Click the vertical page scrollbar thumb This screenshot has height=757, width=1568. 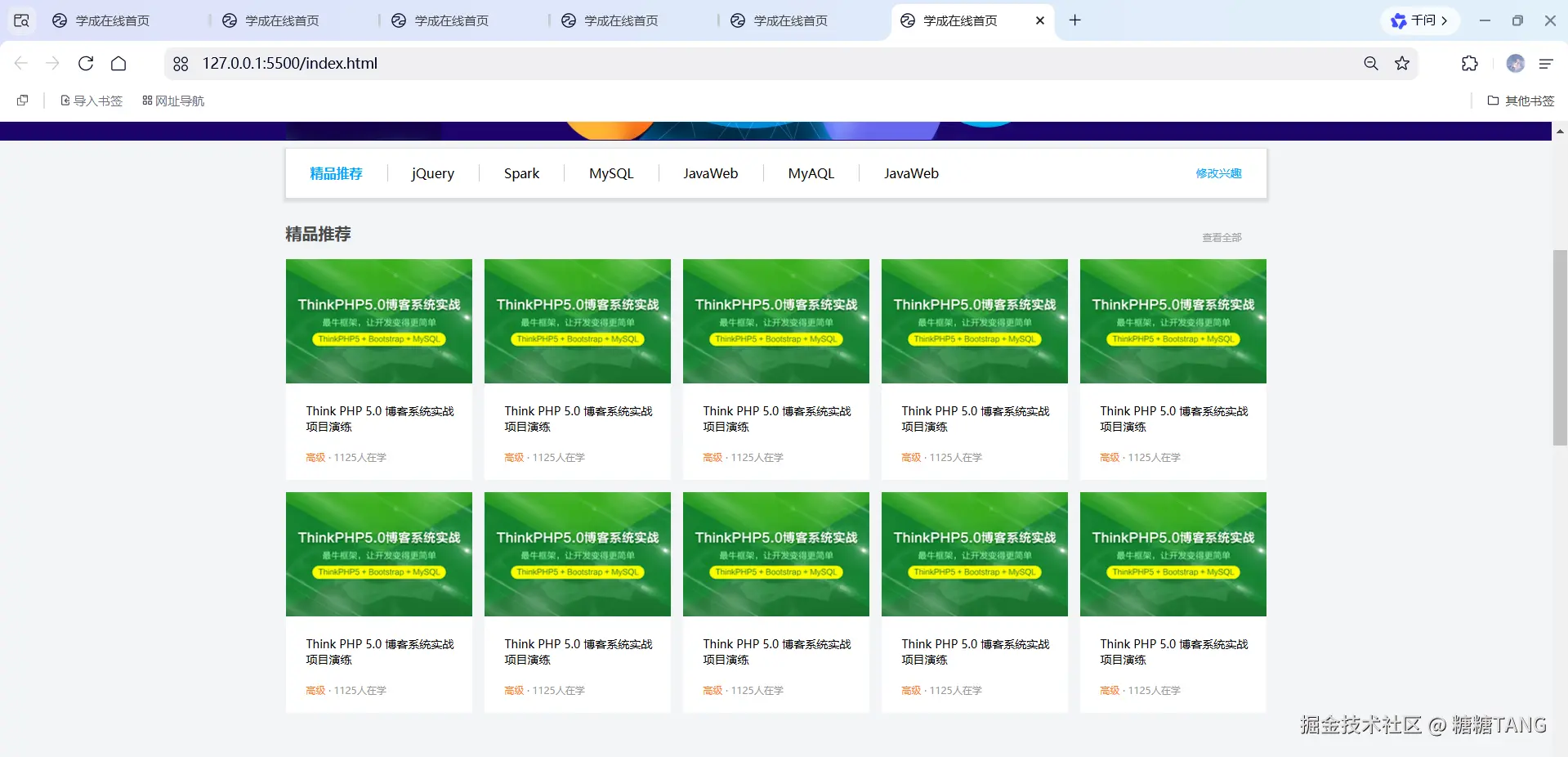(1560, 347)
